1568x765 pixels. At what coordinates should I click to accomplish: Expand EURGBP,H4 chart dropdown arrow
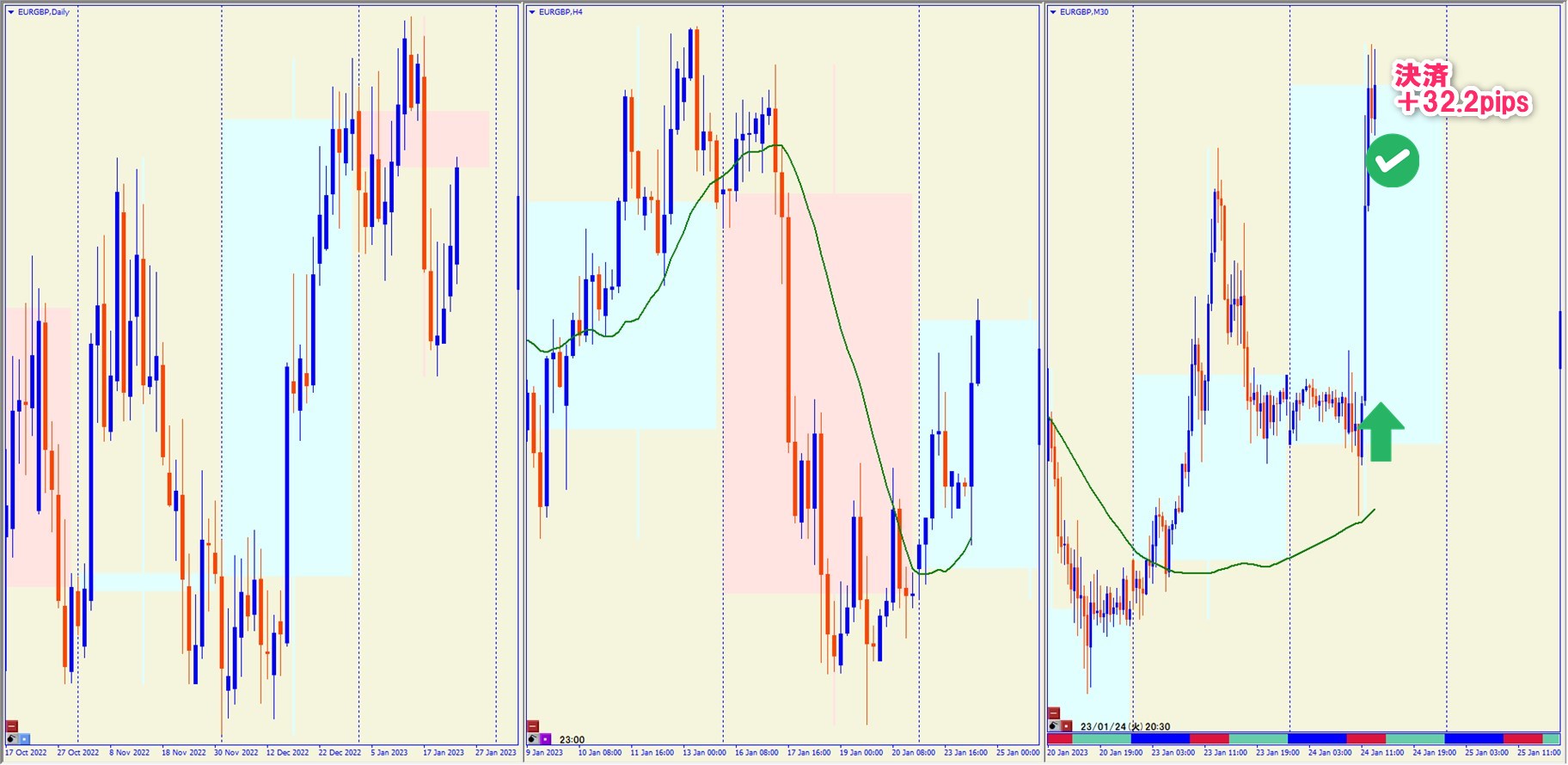pos(532,12)
